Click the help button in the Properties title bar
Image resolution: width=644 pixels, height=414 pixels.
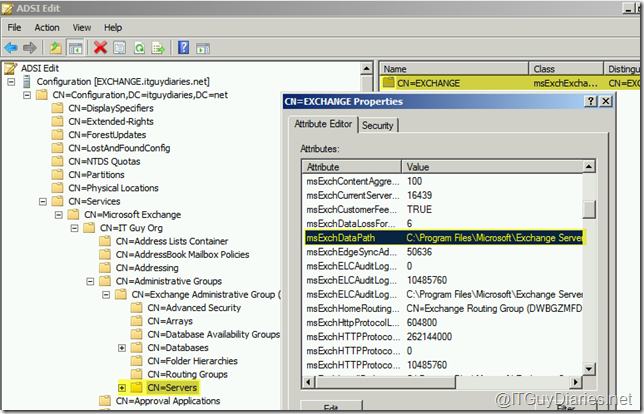[590, 101]
